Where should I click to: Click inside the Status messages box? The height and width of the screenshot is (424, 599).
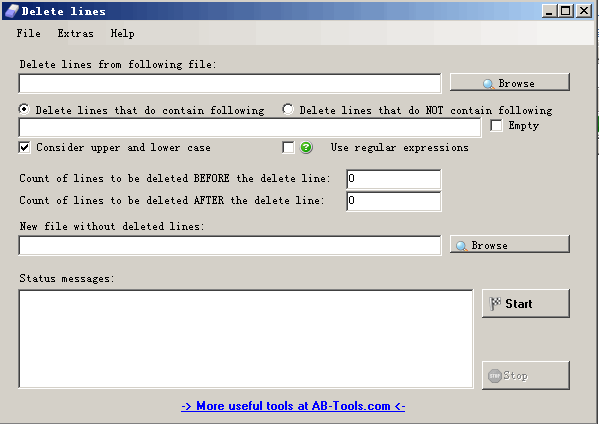click(x=246, y=339)
